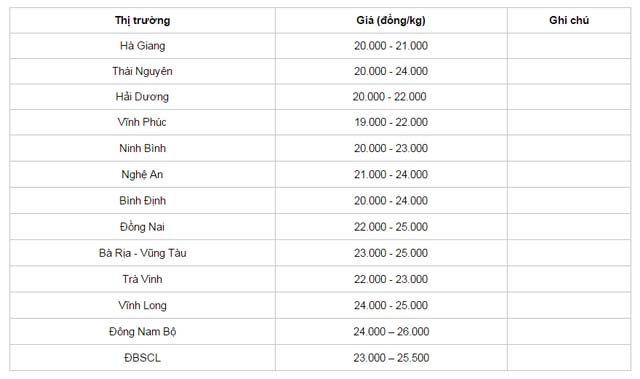Viewport: 640px width, 379px height.
Task: Click the empty Ghi chú cell for Hà Giang
Action: tap(569, 46)
